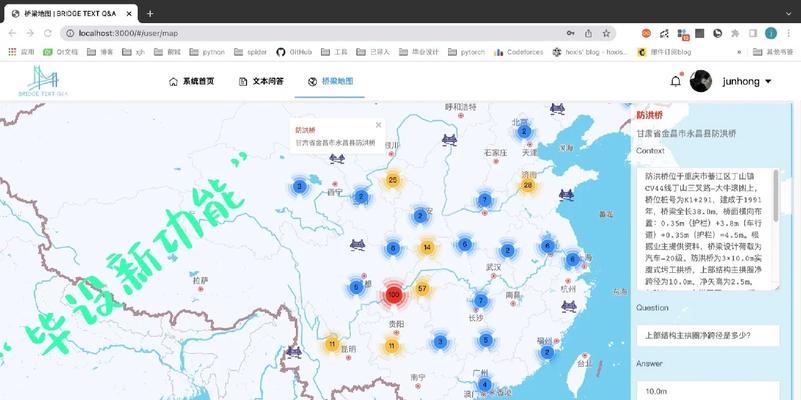Open the Codeforces bookmark

pyautogui.click(x=519, y=52)
